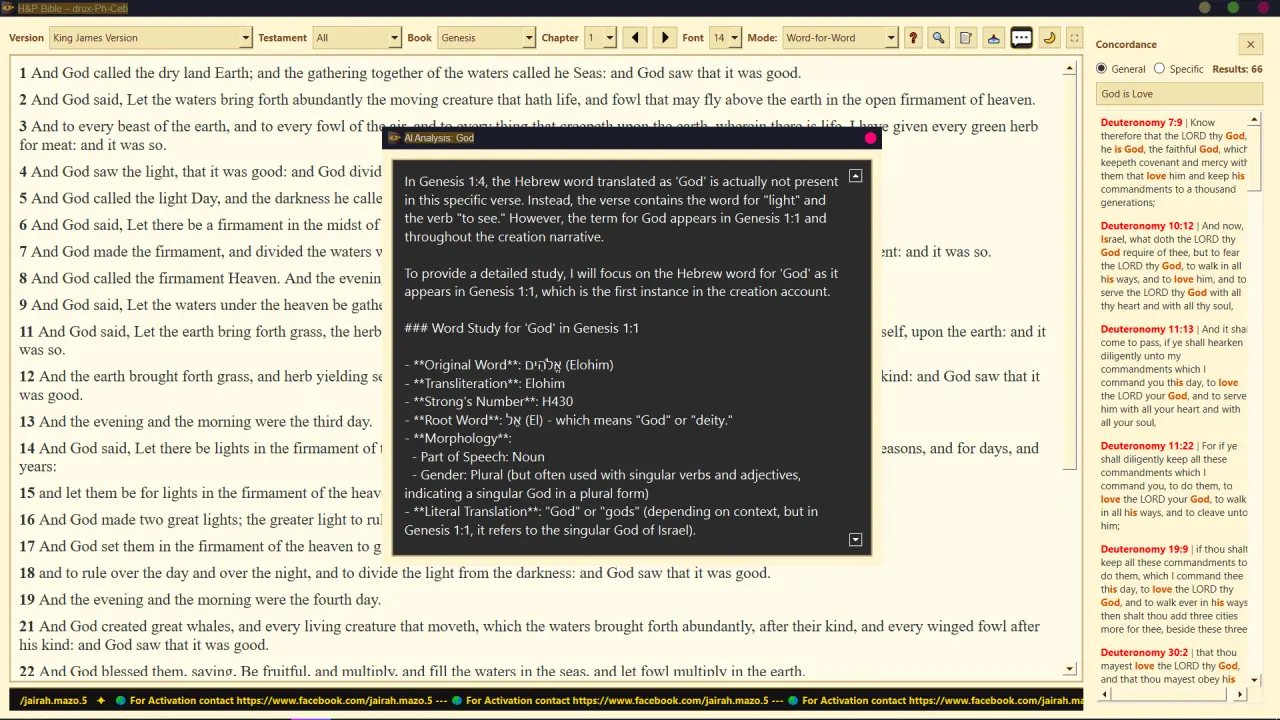Select the Specific concordance radio button
The height and width of the screenshot is (720, 1280).
click(x=1159, y=69)
